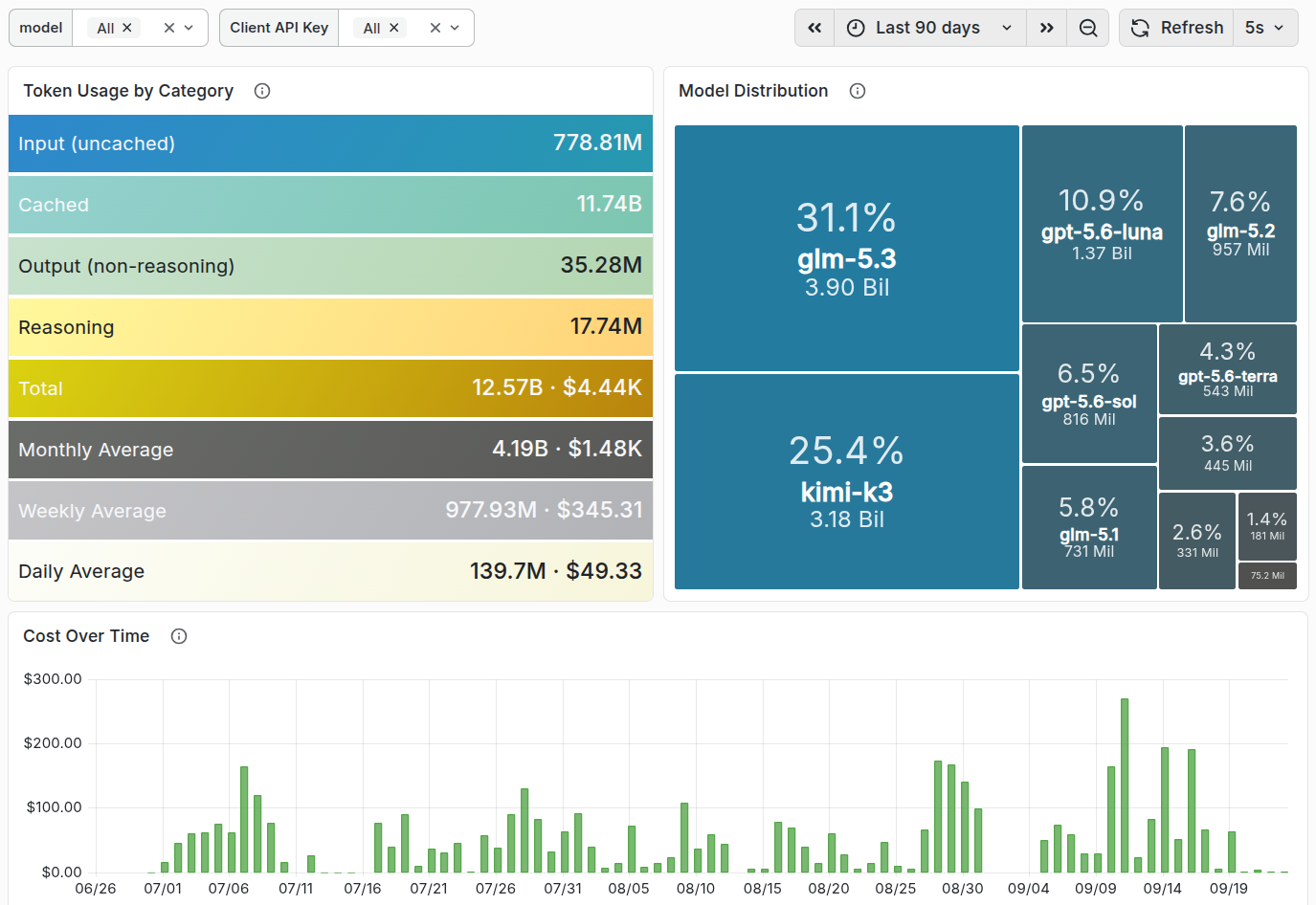Click the glm-5.3 treemap tile
Screen dimensions: 1316x905
click(847, 248)
